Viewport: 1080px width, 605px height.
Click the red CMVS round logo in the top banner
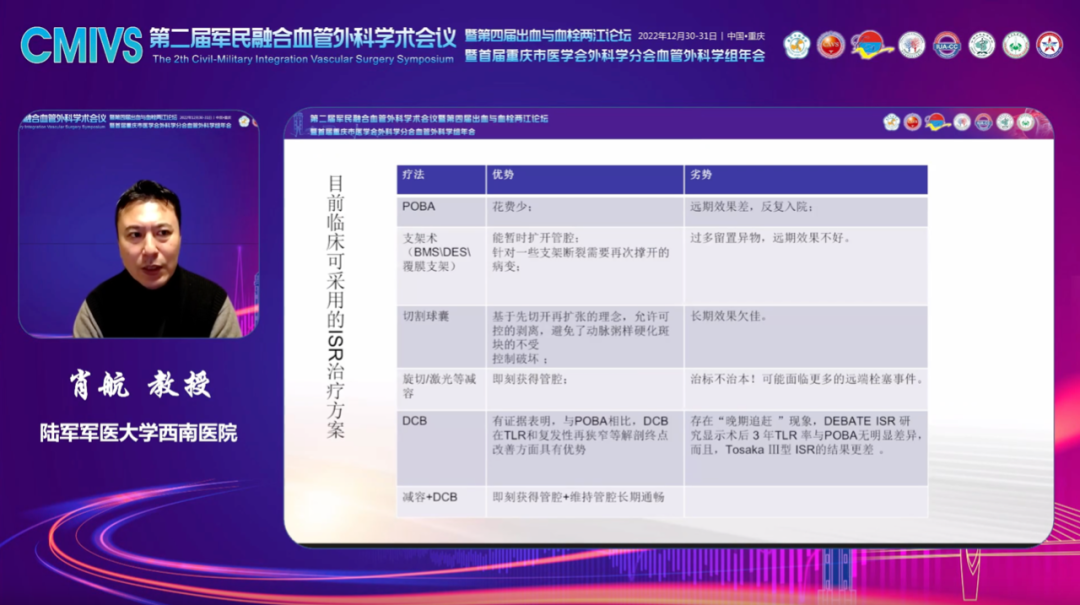point(831,45)
